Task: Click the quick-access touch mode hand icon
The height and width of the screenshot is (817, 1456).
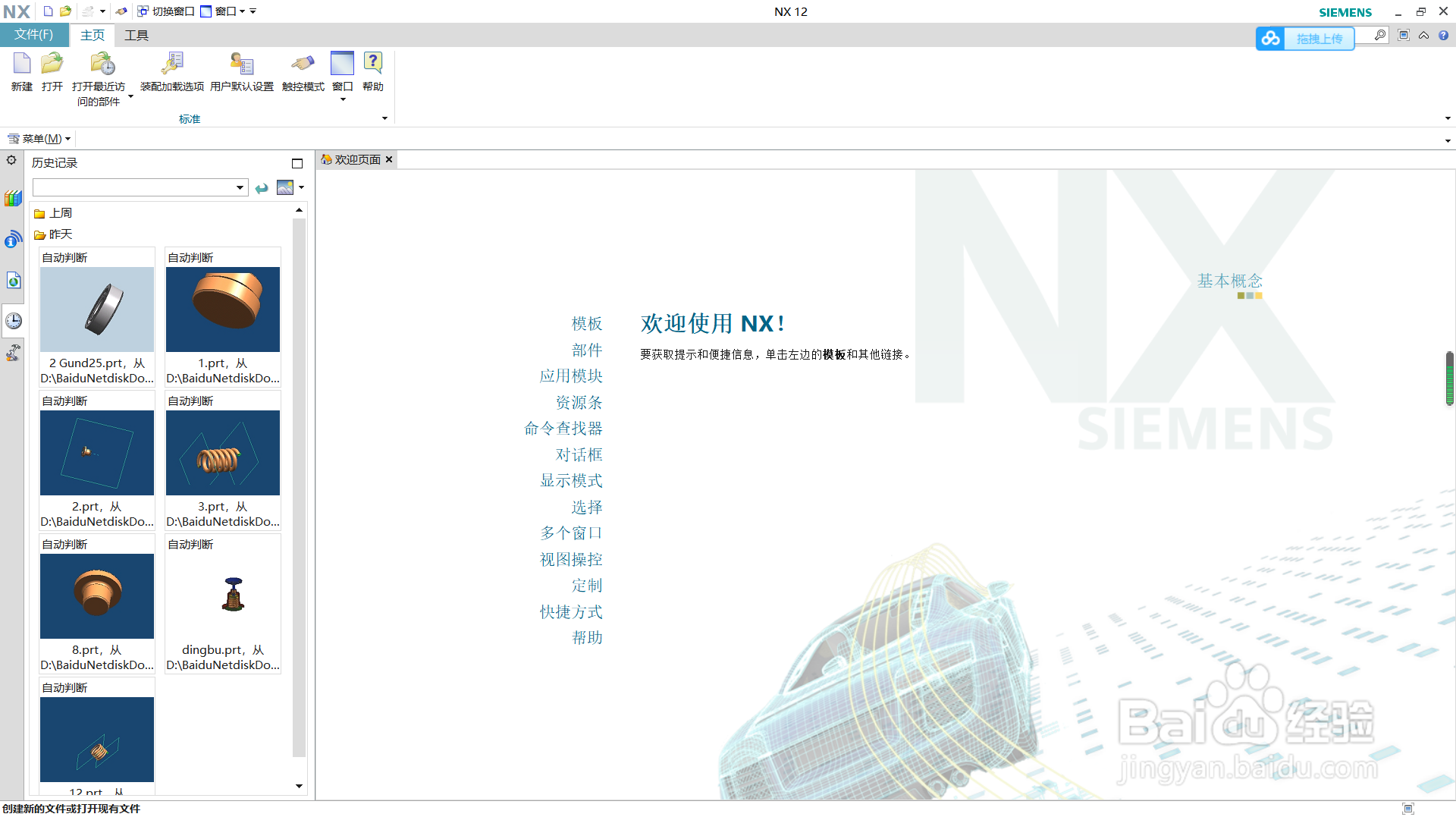Action: 121,11
